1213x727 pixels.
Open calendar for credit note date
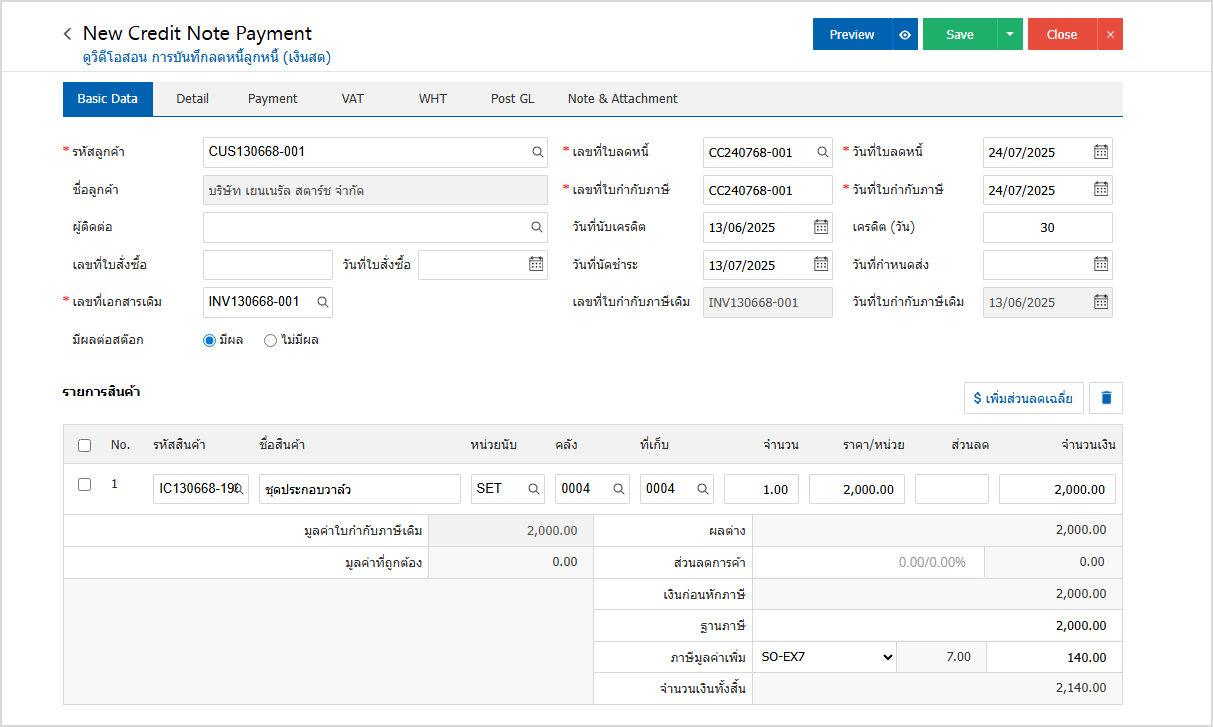pyautogui.click(x=1100, y=152)
